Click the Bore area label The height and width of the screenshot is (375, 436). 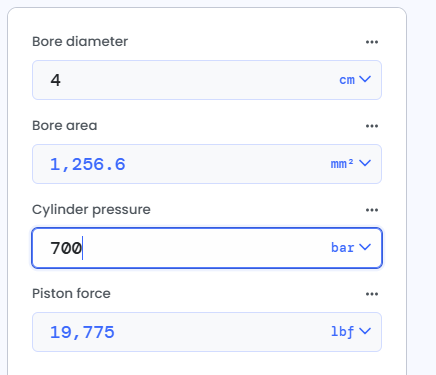(65, 126)
